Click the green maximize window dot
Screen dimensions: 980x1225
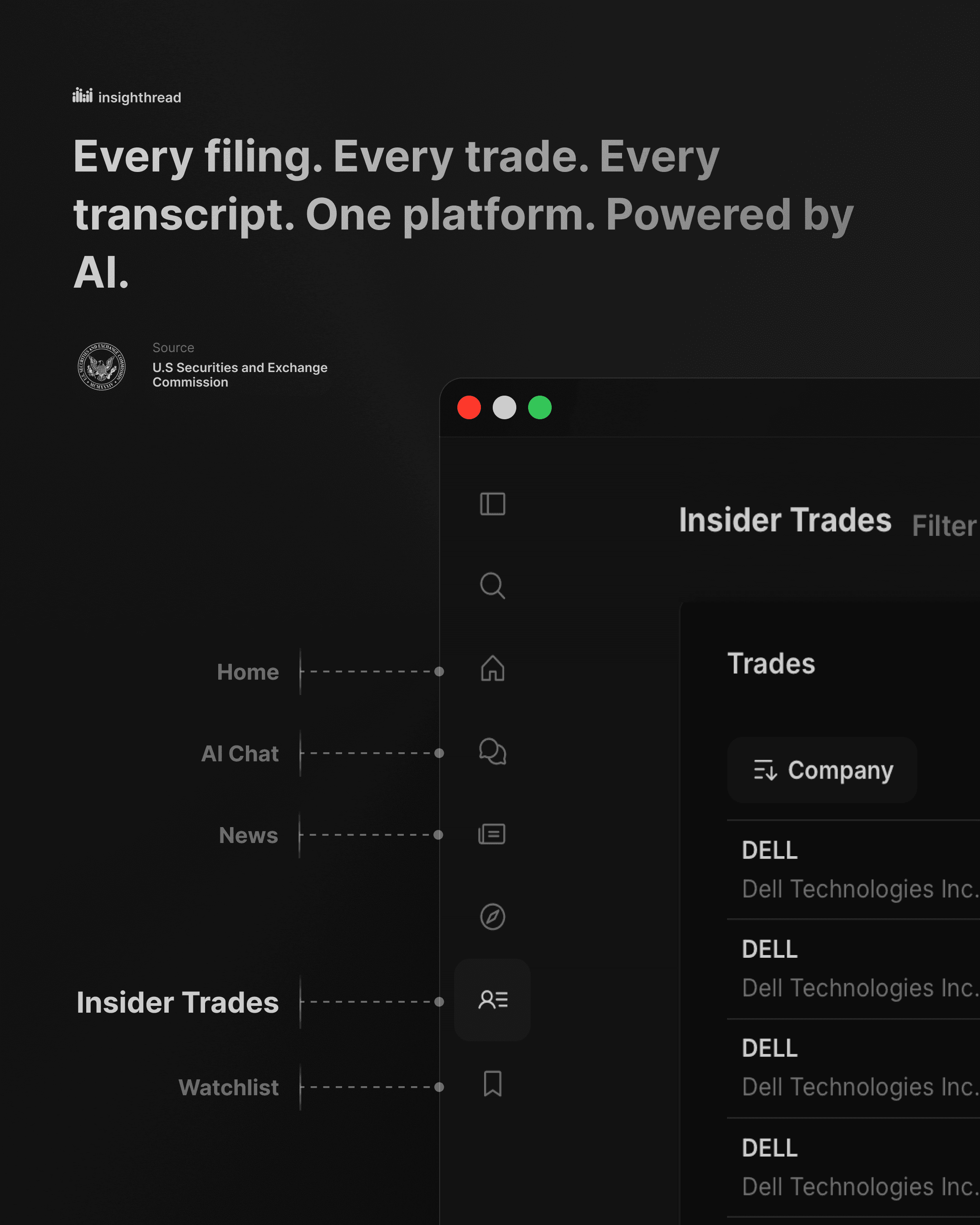pos(539,407)
